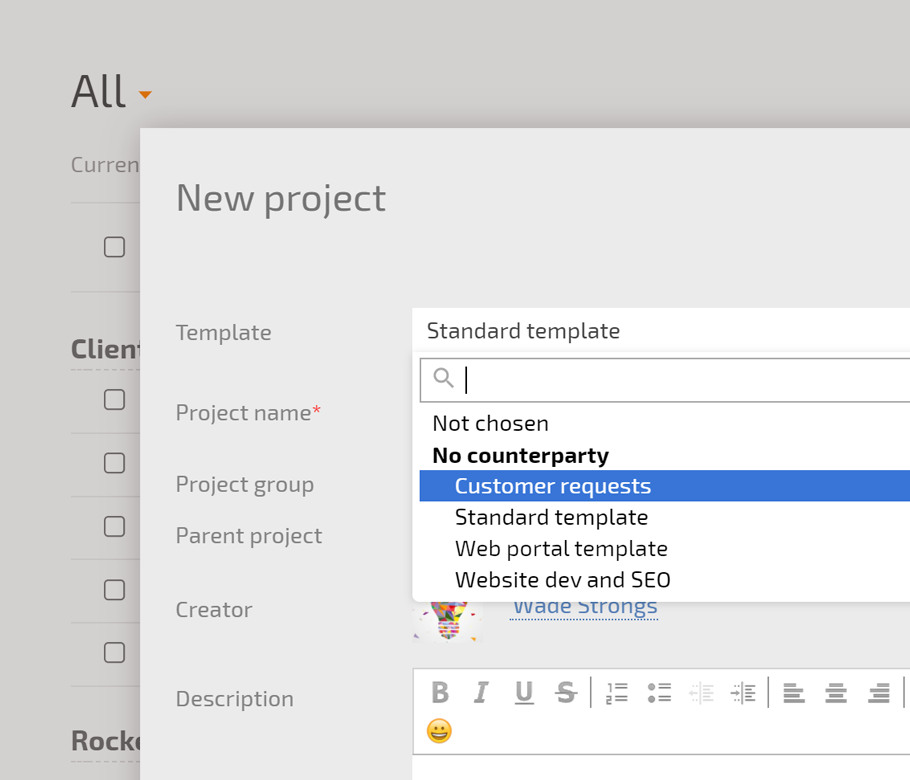The image size is (910, 780).
Task: Open the emoji picker
Action: point(439,731)
